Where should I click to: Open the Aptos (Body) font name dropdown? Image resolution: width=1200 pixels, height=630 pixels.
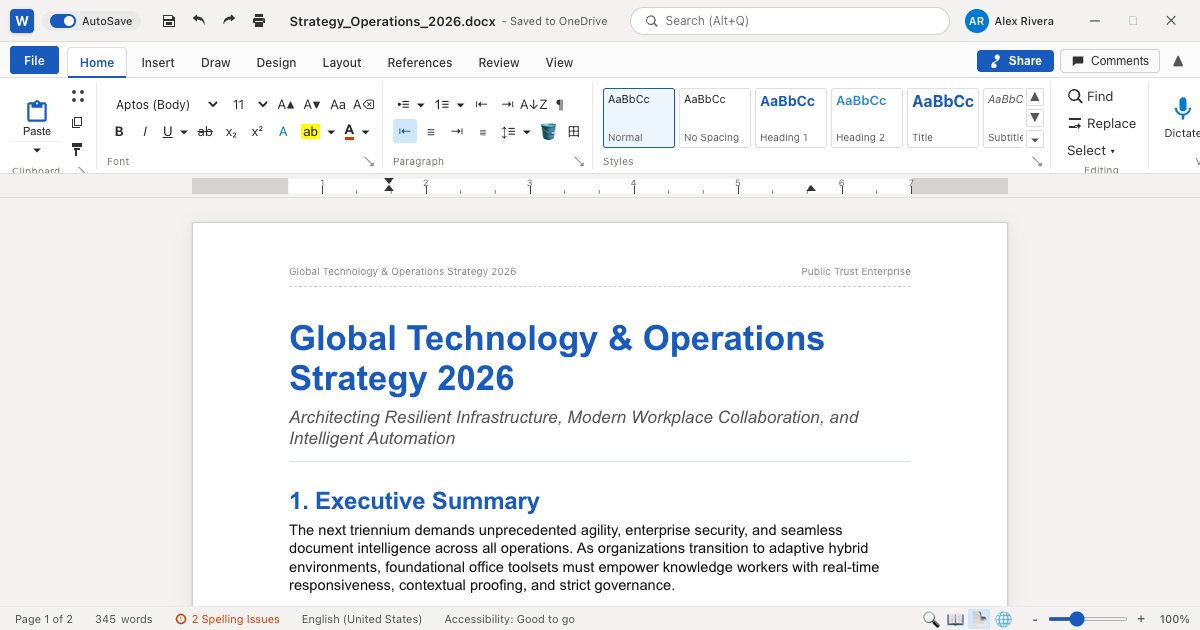coord(166,104)
